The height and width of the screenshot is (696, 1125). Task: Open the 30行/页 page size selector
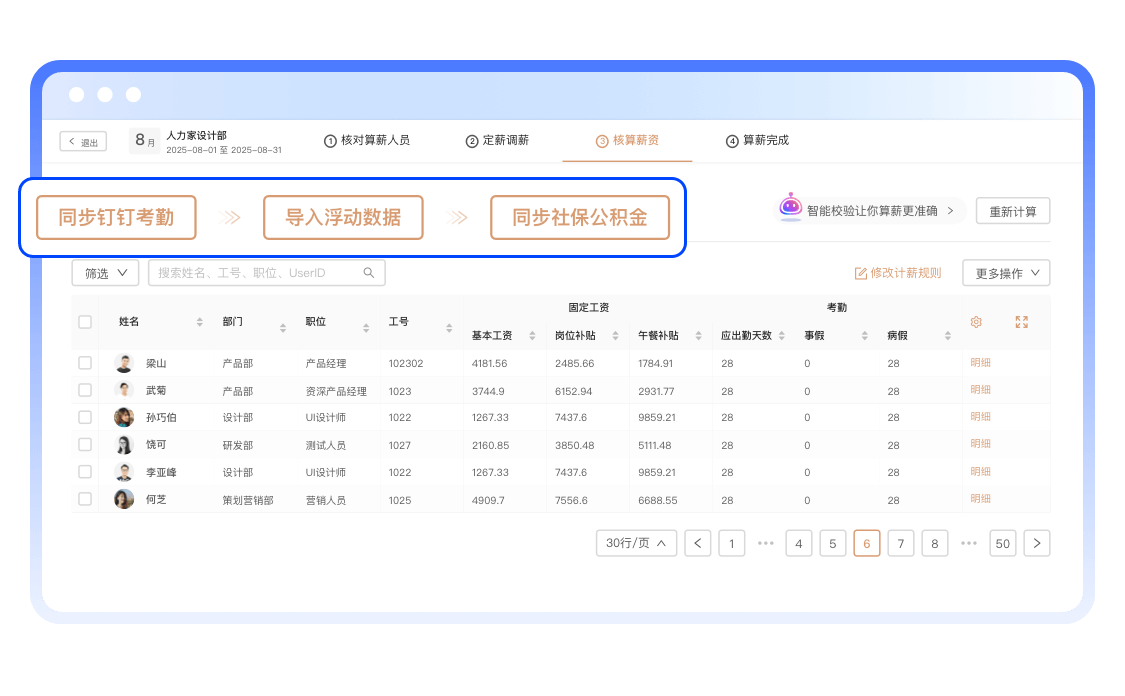click(636, 543)
